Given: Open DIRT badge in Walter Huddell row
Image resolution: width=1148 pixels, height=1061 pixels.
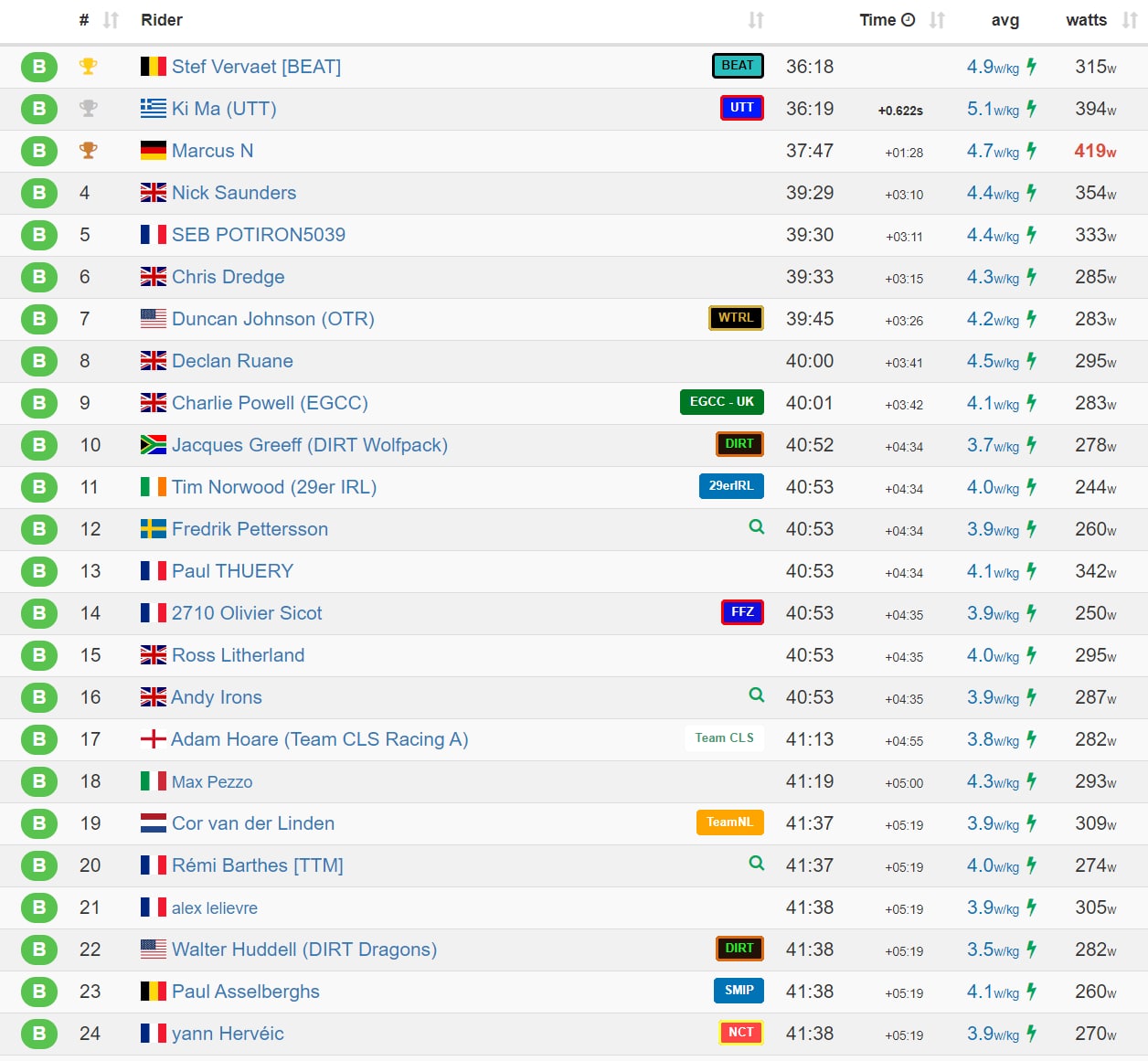Looking at the screenshot, I should [739, 949].
